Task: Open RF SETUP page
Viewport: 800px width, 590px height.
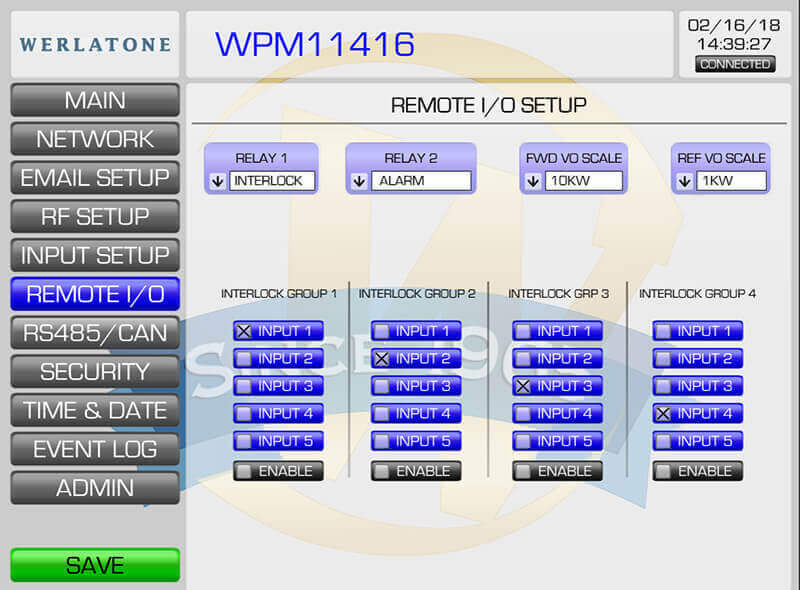Action: [x=95, y=216]
